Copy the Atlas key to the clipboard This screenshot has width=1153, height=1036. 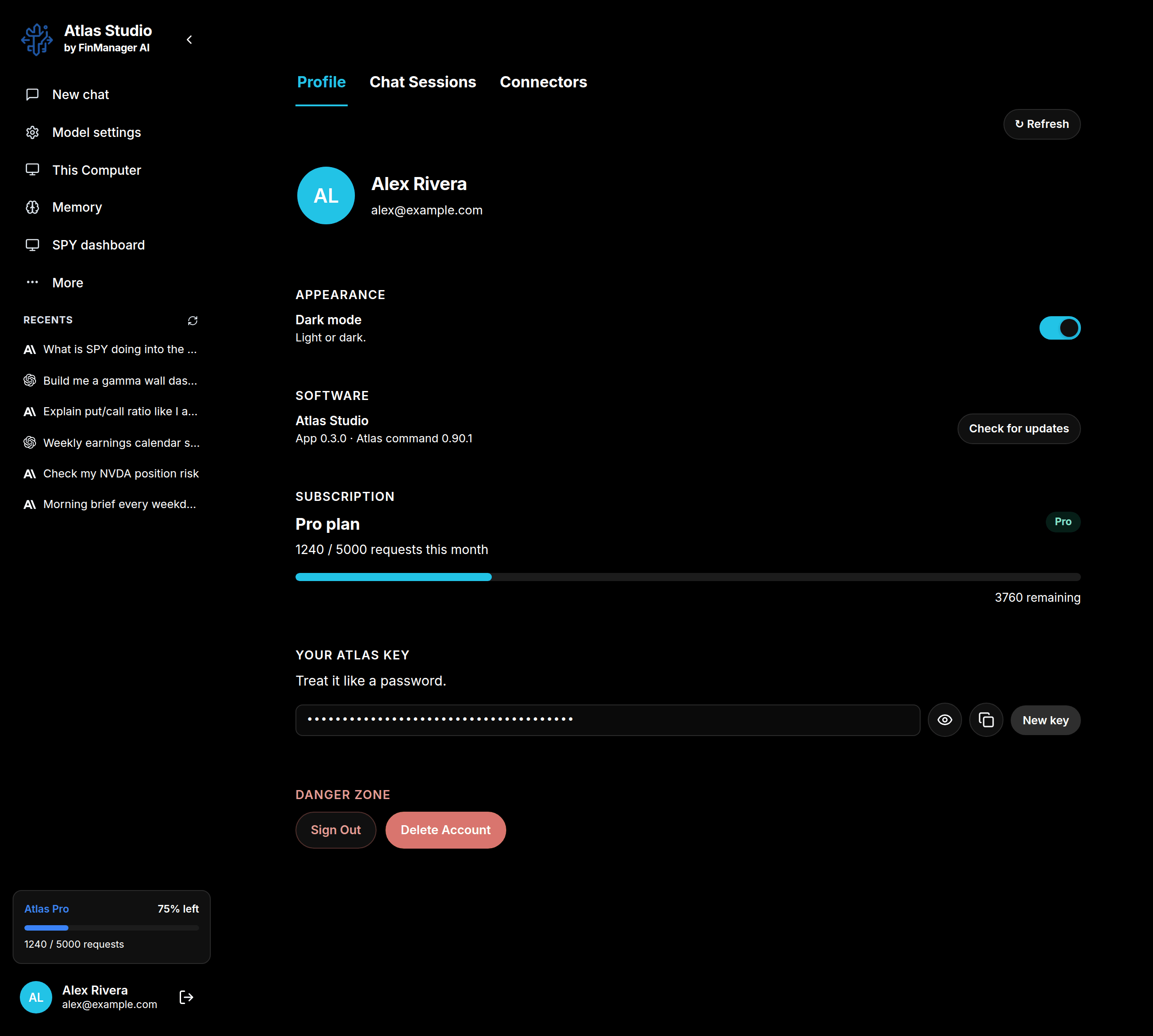(986, 720)
